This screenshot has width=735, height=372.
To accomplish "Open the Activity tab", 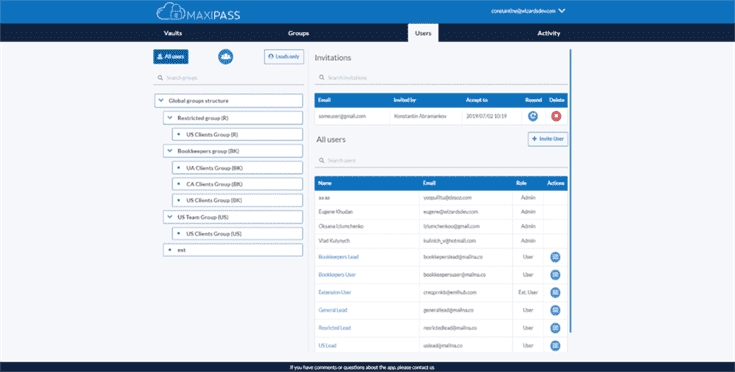I will (548, 33).
